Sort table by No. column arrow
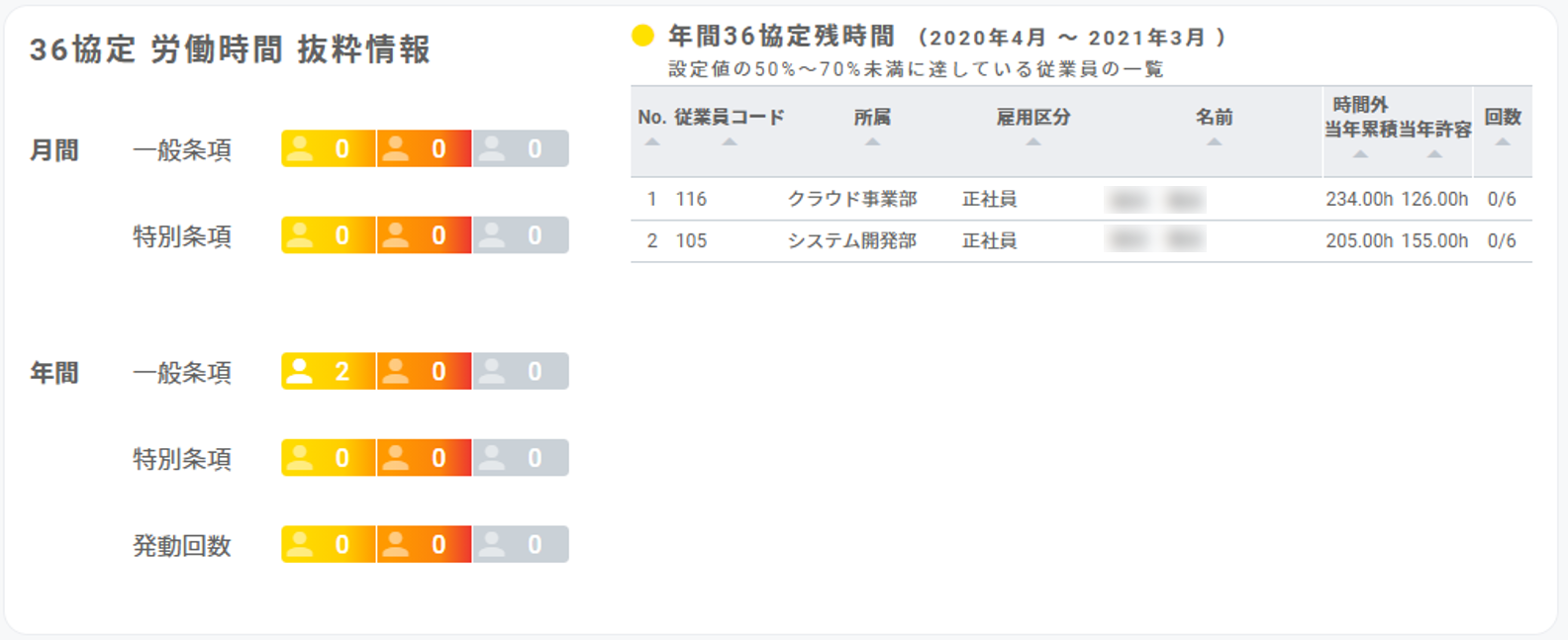This screenshot has height=640, width=1568. click(651, 142)
